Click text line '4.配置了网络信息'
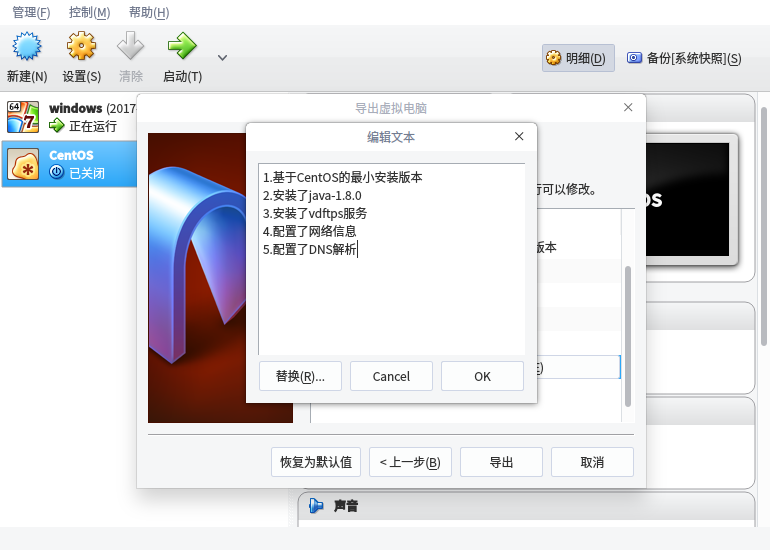Viewport: 770px width, 550px height. tap(309, 231)
